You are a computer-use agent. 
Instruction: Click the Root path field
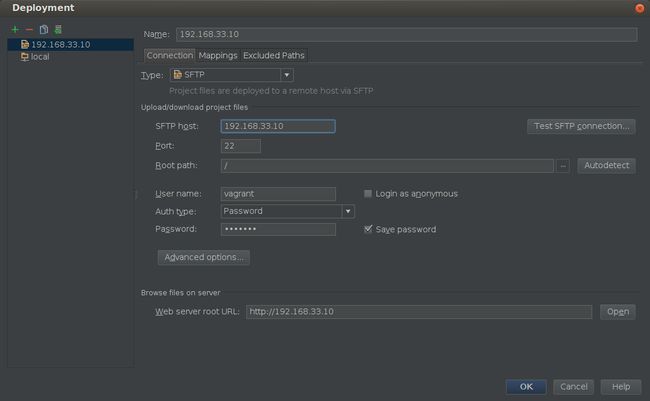point(387,165)
